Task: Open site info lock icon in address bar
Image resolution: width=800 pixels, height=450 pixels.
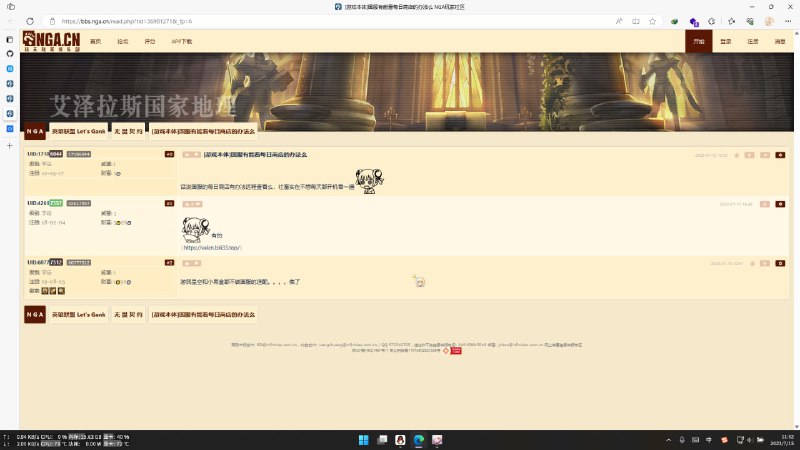Action: (52, 21)
